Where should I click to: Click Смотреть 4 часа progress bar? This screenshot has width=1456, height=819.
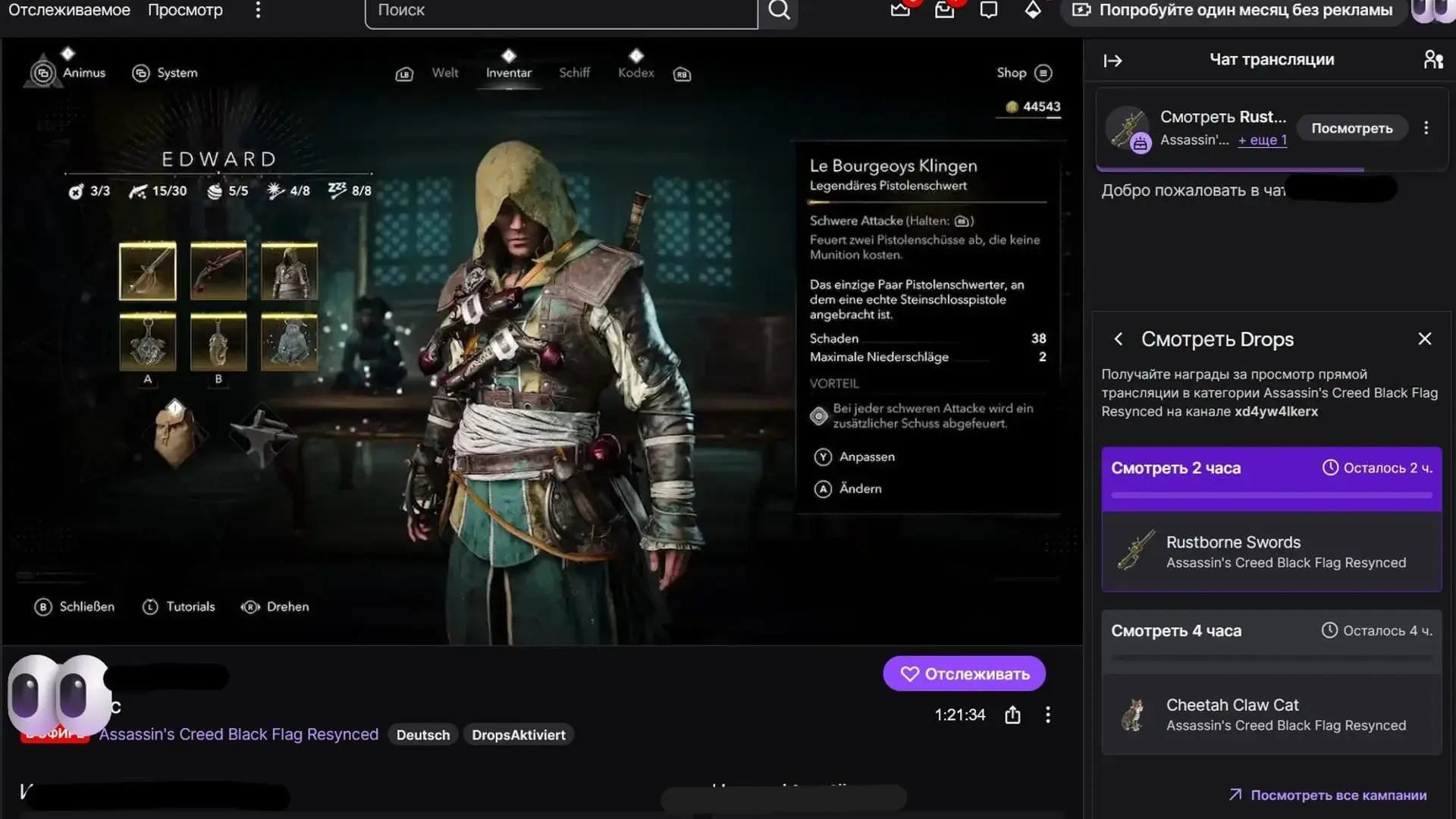tap(1272, 658)
